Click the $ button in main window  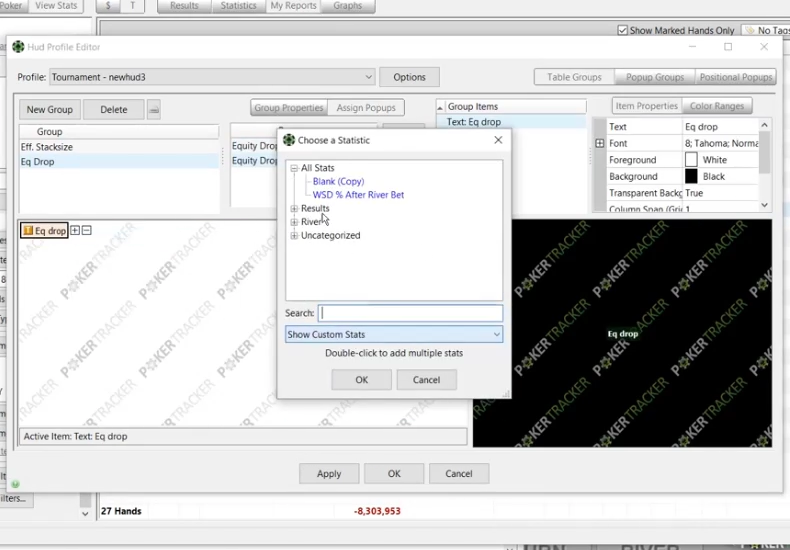pyautogui.click(x=108, y=6)
